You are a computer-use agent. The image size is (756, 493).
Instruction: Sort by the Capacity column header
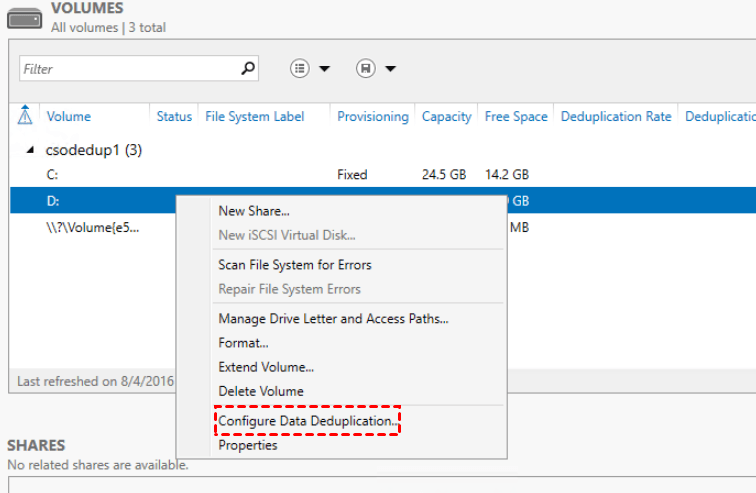446,116
